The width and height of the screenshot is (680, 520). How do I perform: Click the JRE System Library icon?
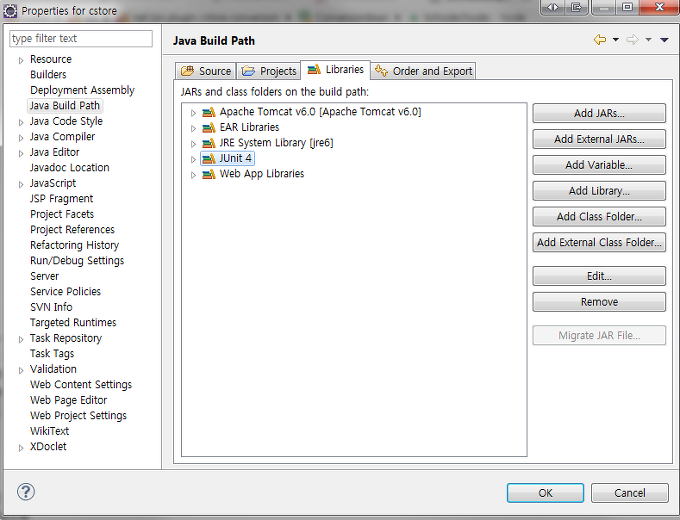tap(209, 143)
